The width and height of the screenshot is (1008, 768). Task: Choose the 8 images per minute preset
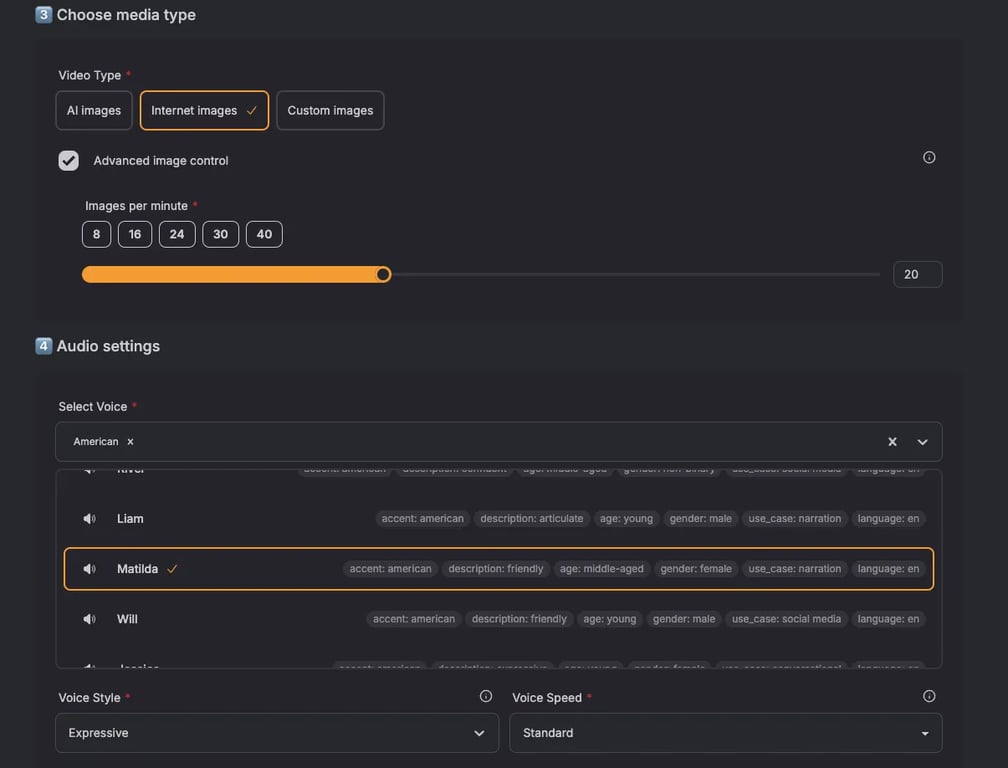click(x=96, y=234)
